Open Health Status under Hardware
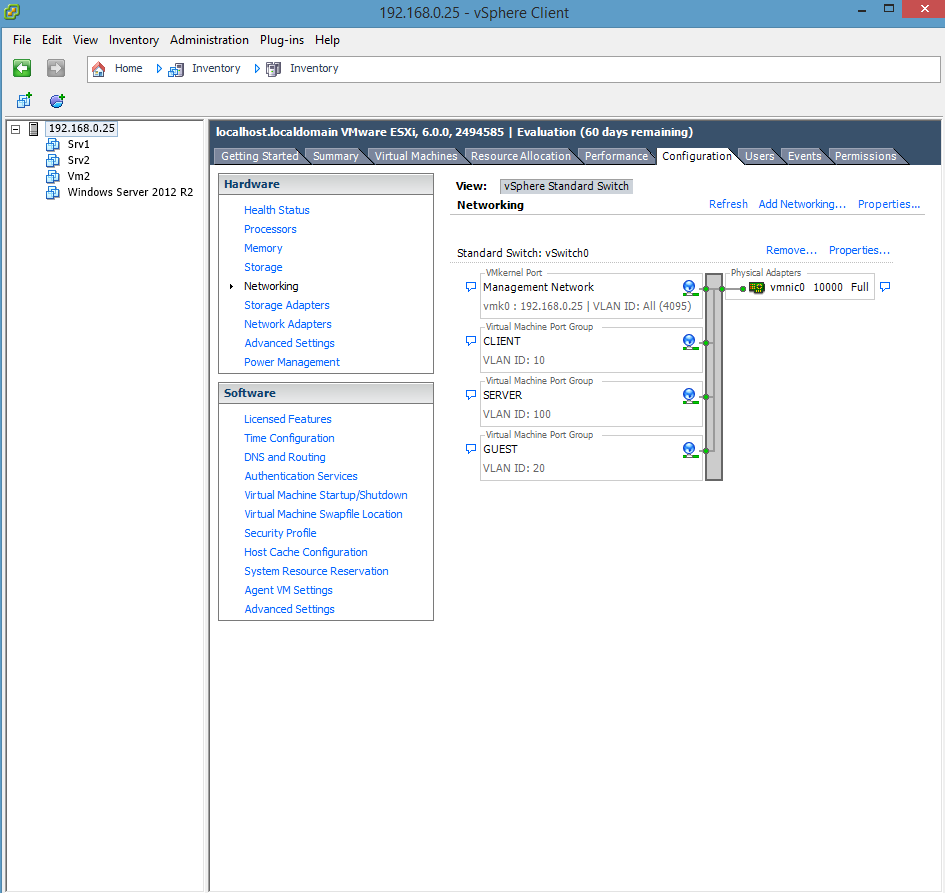This screenshot has height=893, width=945. (x=277, y=210)
